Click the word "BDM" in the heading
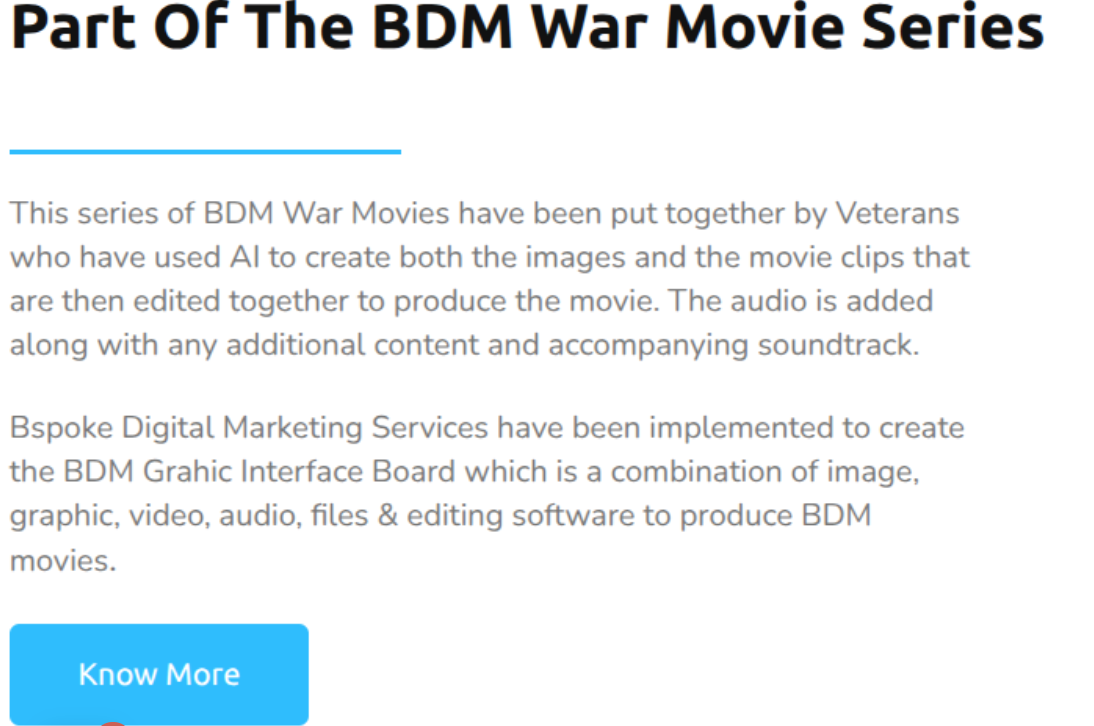1094x726 pixels. pyautogui.click(x=442, y=28)
